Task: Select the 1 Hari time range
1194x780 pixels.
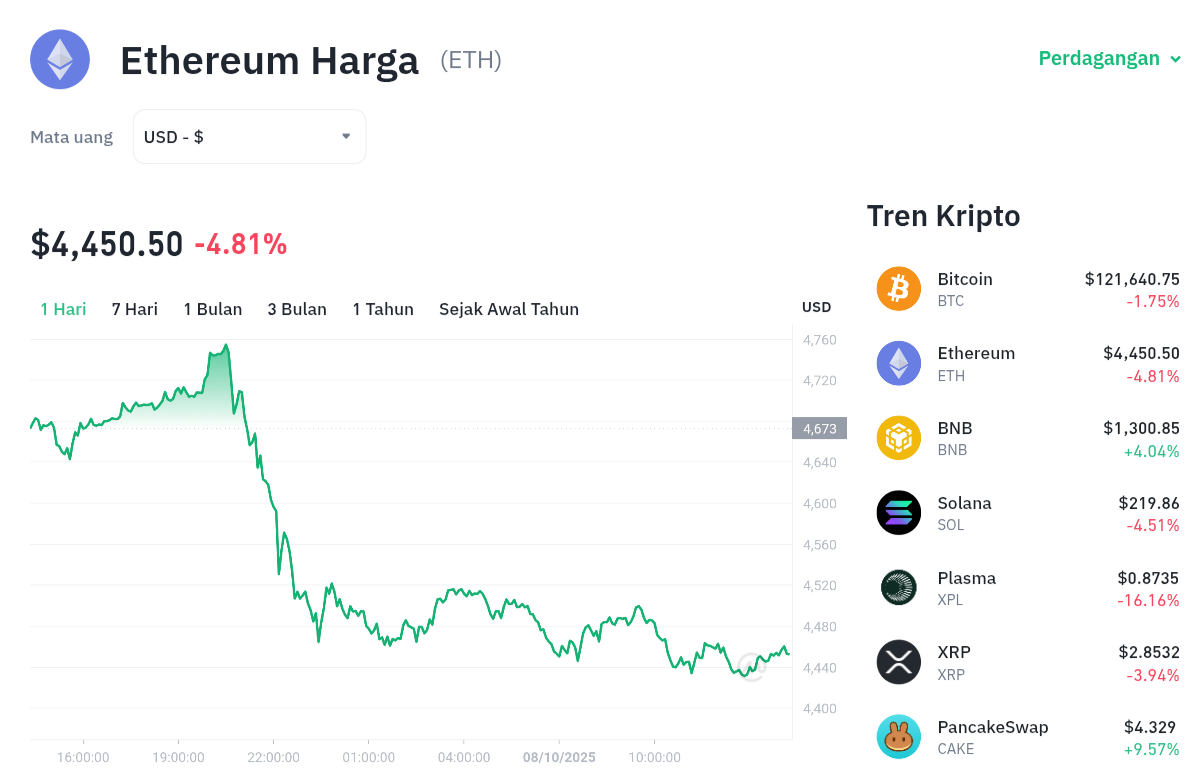Action: (x=63, y=309)
